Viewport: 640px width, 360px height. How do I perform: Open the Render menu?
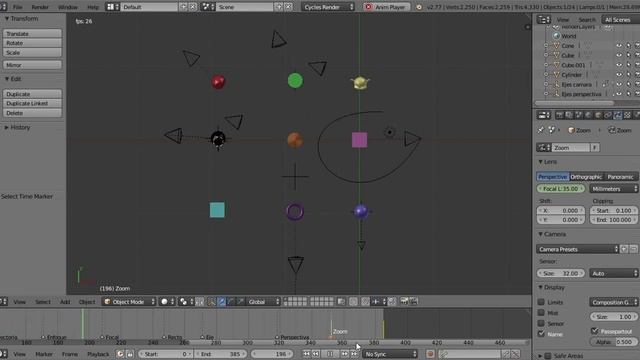40,7
